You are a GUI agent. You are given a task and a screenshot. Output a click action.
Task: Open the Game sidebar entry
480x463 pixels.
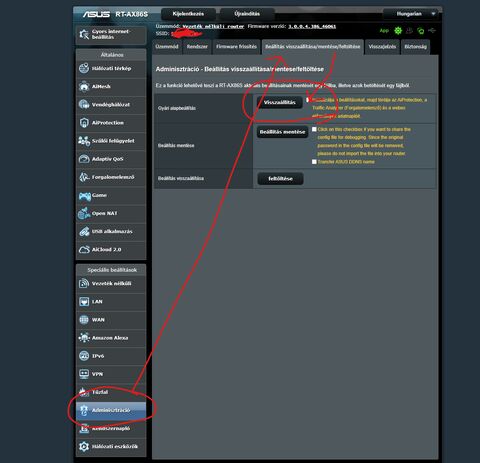pyautogui.click(x=111, y=195)
